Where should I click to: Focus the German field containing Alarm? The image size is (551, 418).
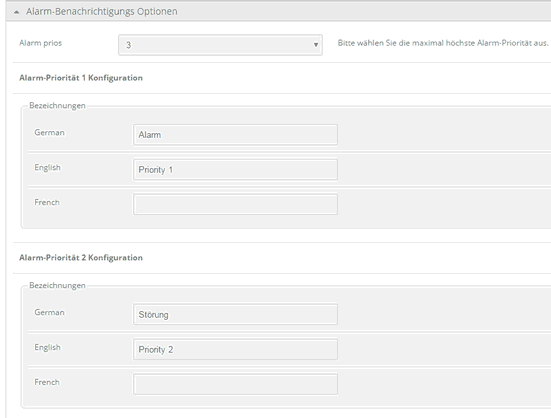tap(235, 135)
